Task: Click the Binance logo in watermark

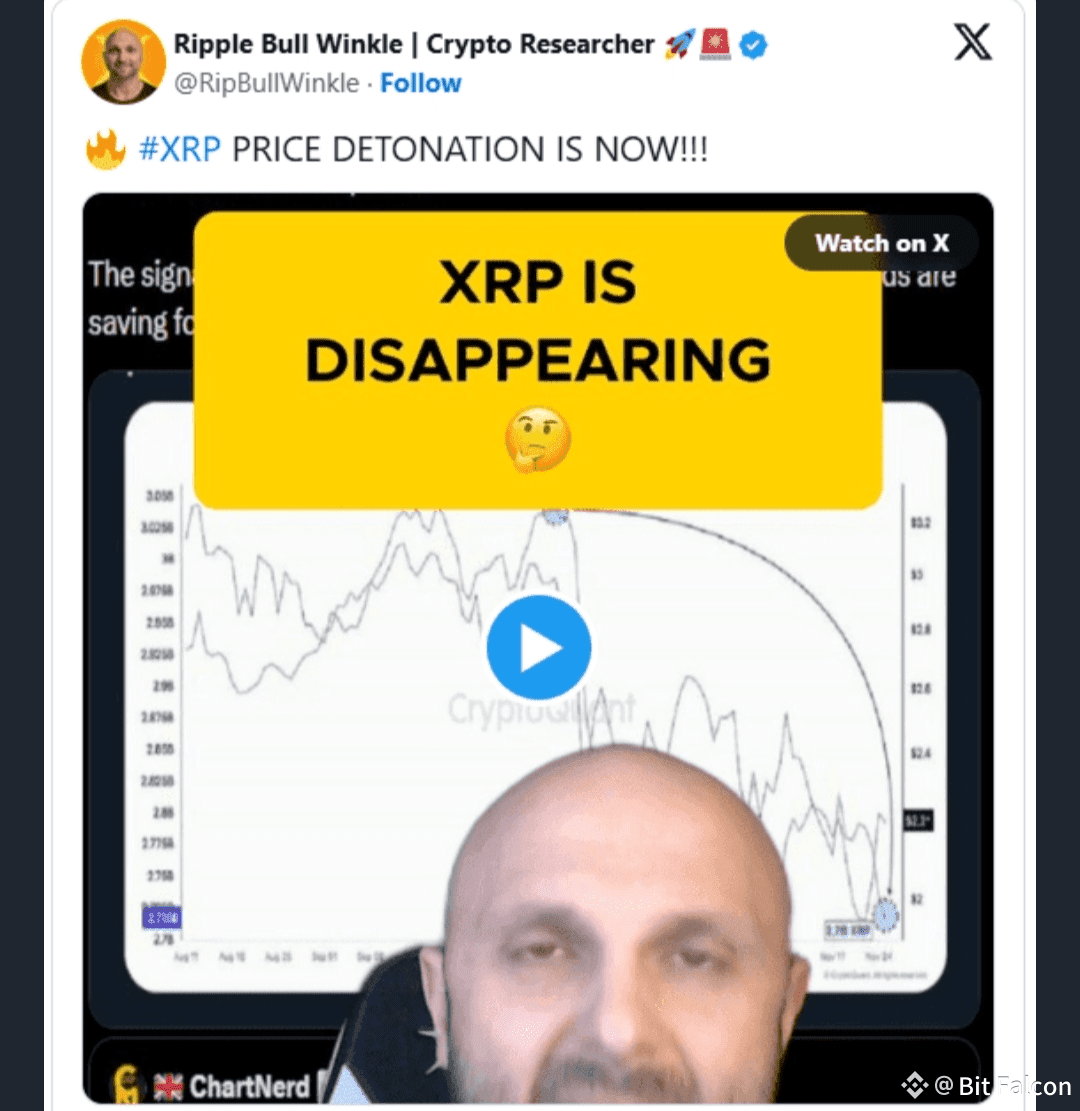Action: click(914, 1085)
